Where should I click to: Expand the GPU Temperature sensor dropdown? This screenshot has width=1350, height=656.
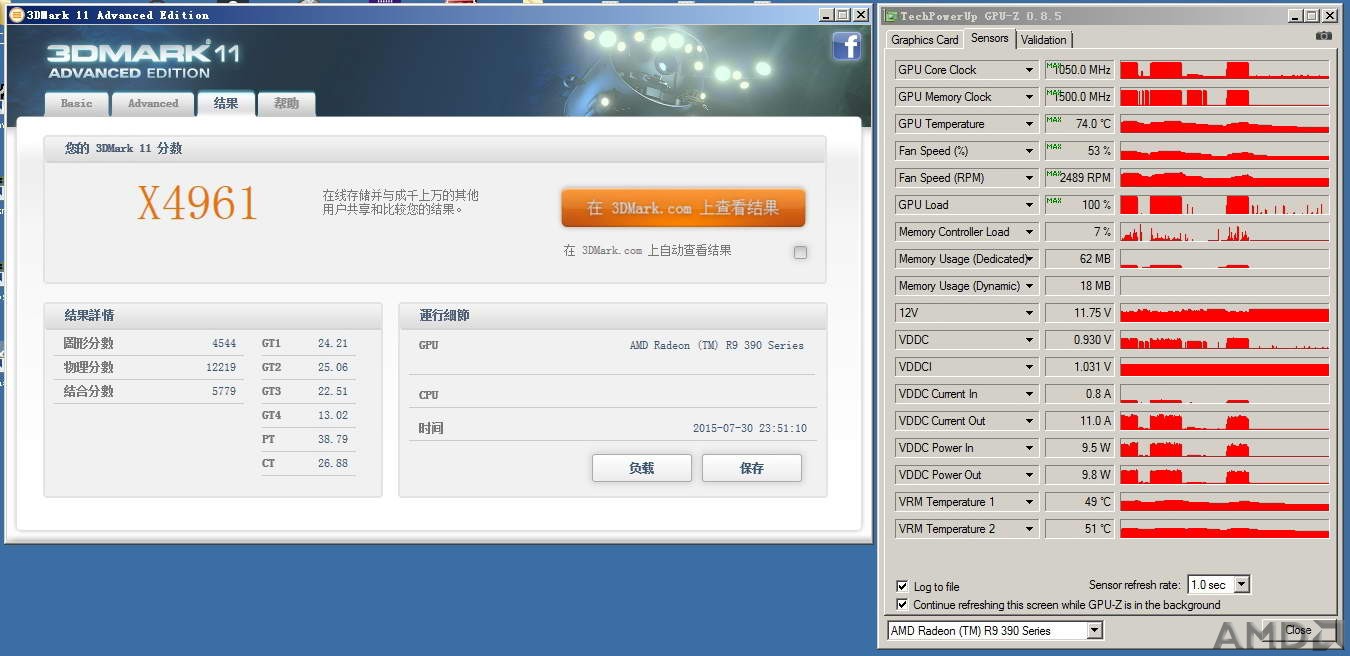1029,124
